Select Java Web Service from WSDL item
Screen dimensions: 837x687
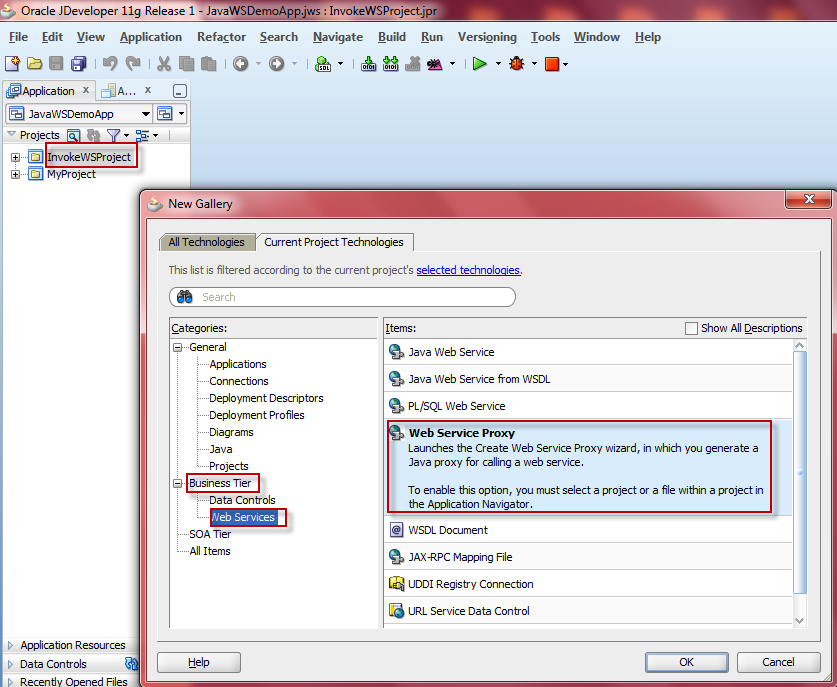click(x=587, y=378)
